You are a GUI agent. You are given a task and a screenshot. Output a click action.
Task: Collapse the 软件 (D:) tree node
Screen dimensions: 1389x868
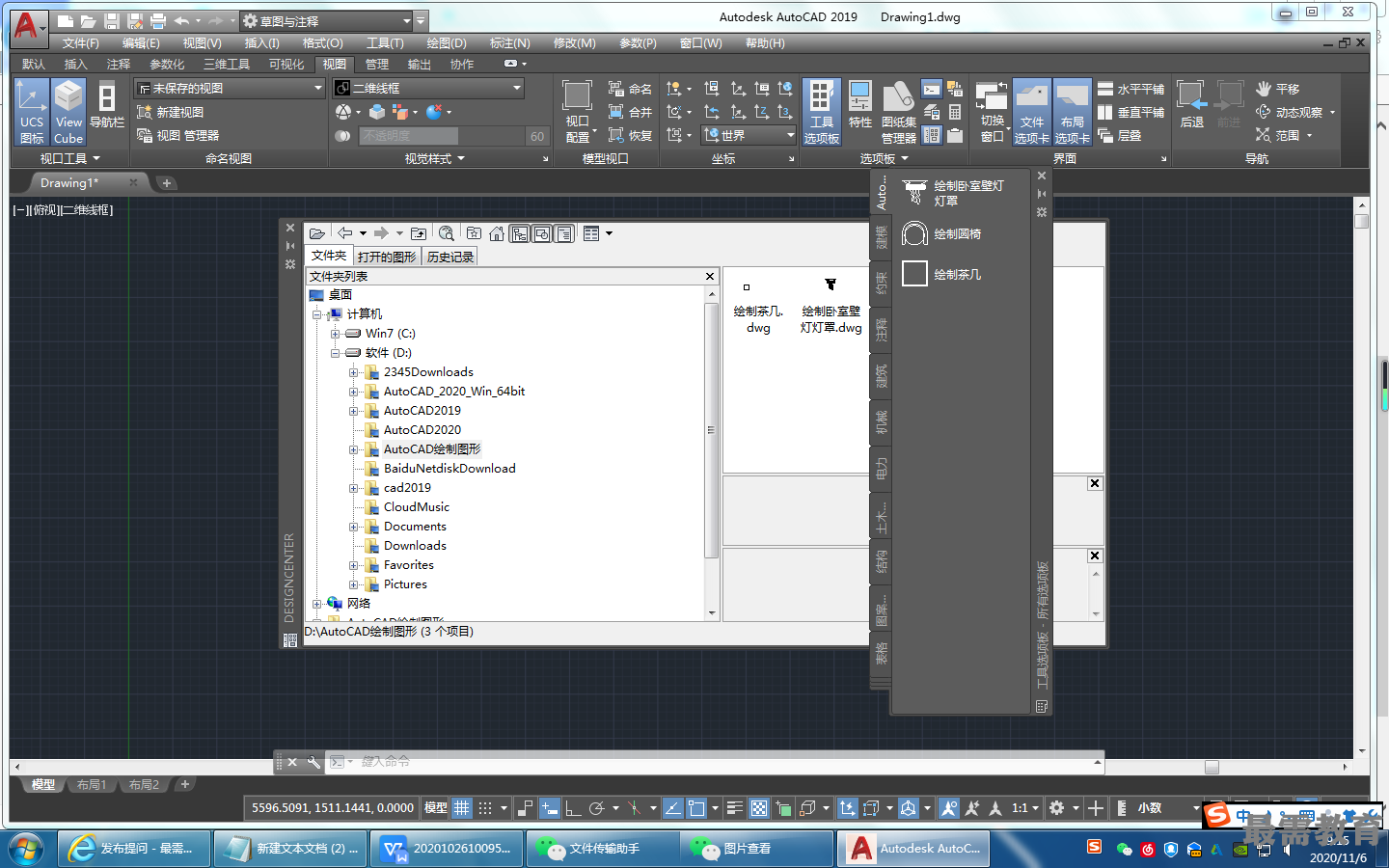pos(335,353)
